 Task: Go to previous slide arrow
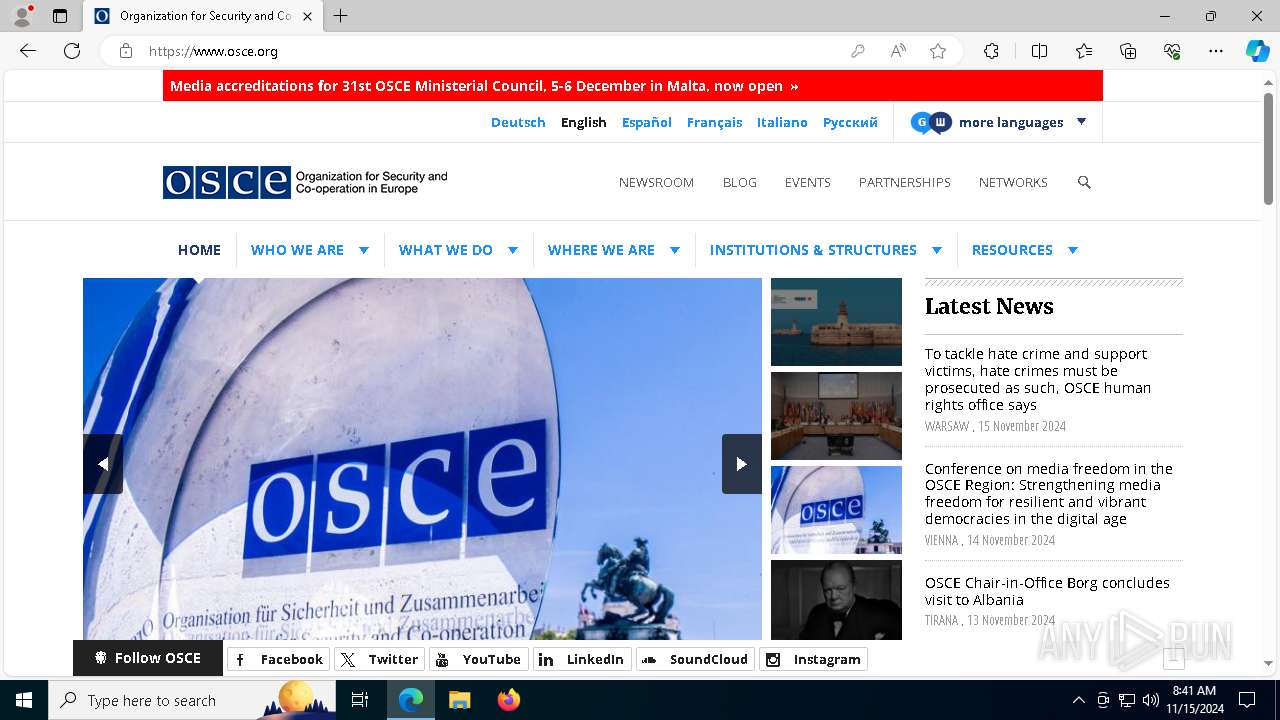tap(103, 464)
